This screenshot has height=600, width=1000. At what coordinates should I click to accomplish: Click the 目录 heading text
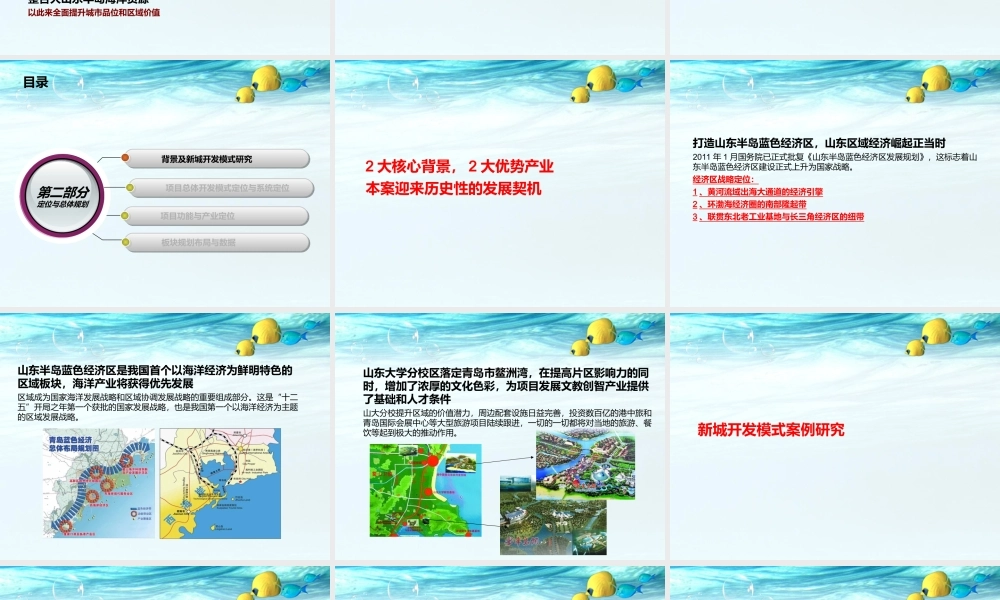36,82
